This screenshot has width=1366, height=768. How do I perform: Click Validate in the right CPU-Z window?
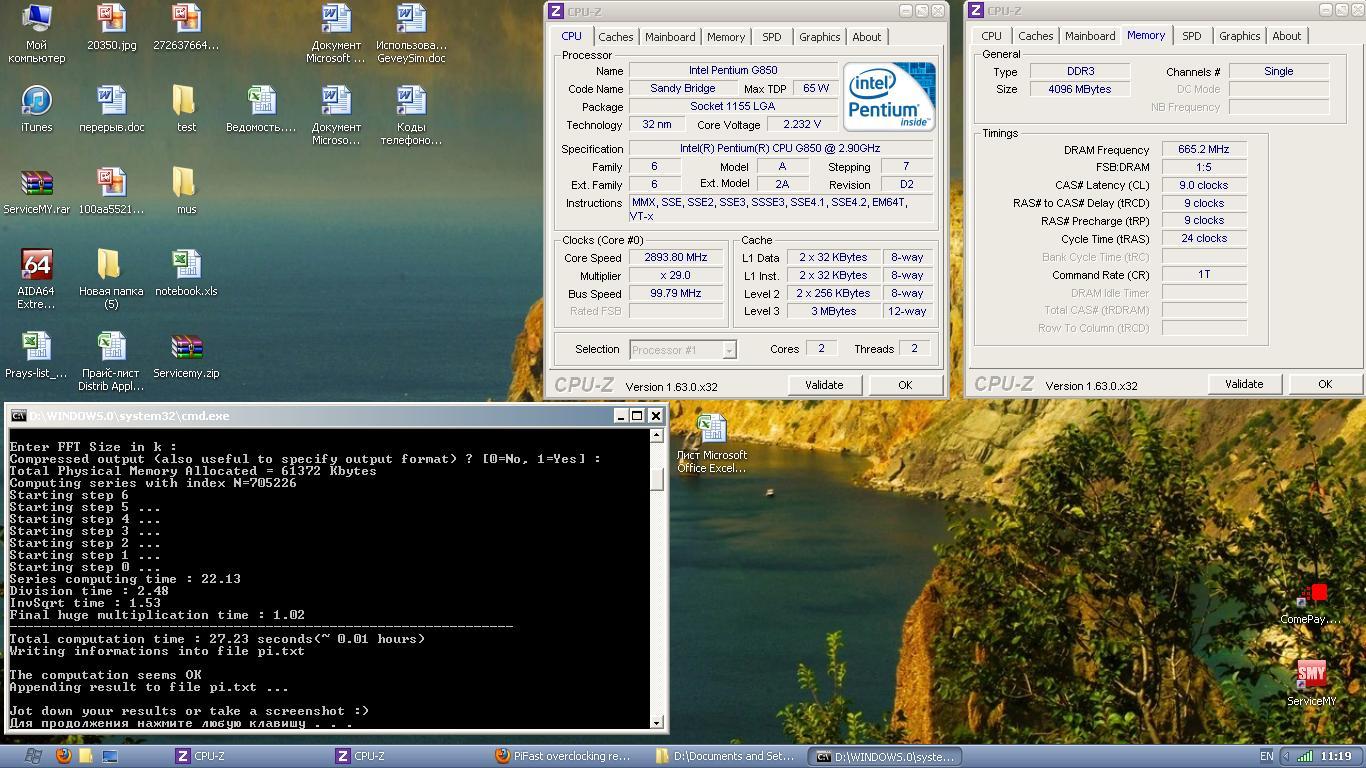1244,384
